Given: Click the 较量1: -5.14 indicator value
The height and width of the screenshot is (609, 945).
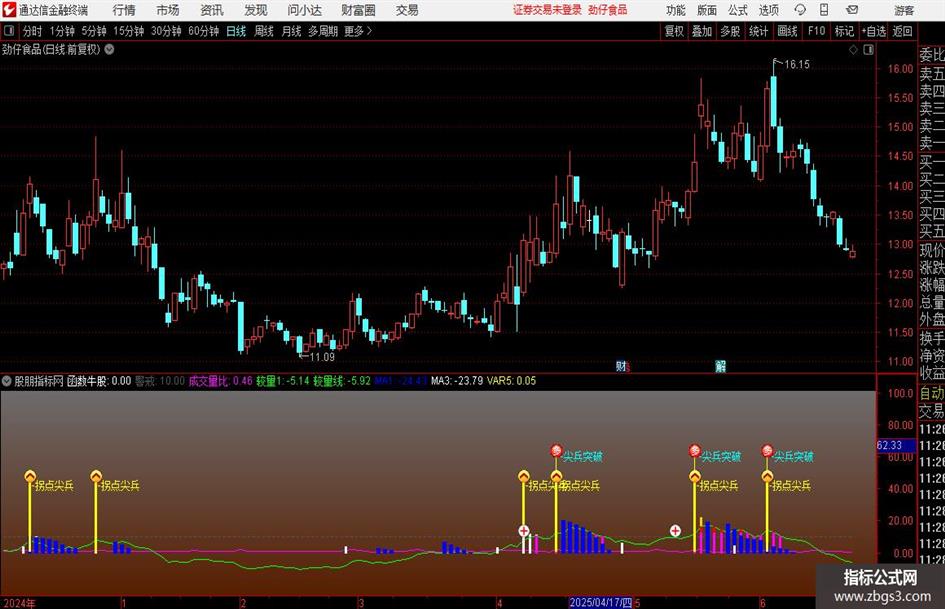Looking at the screenshot, I should 283,381.
